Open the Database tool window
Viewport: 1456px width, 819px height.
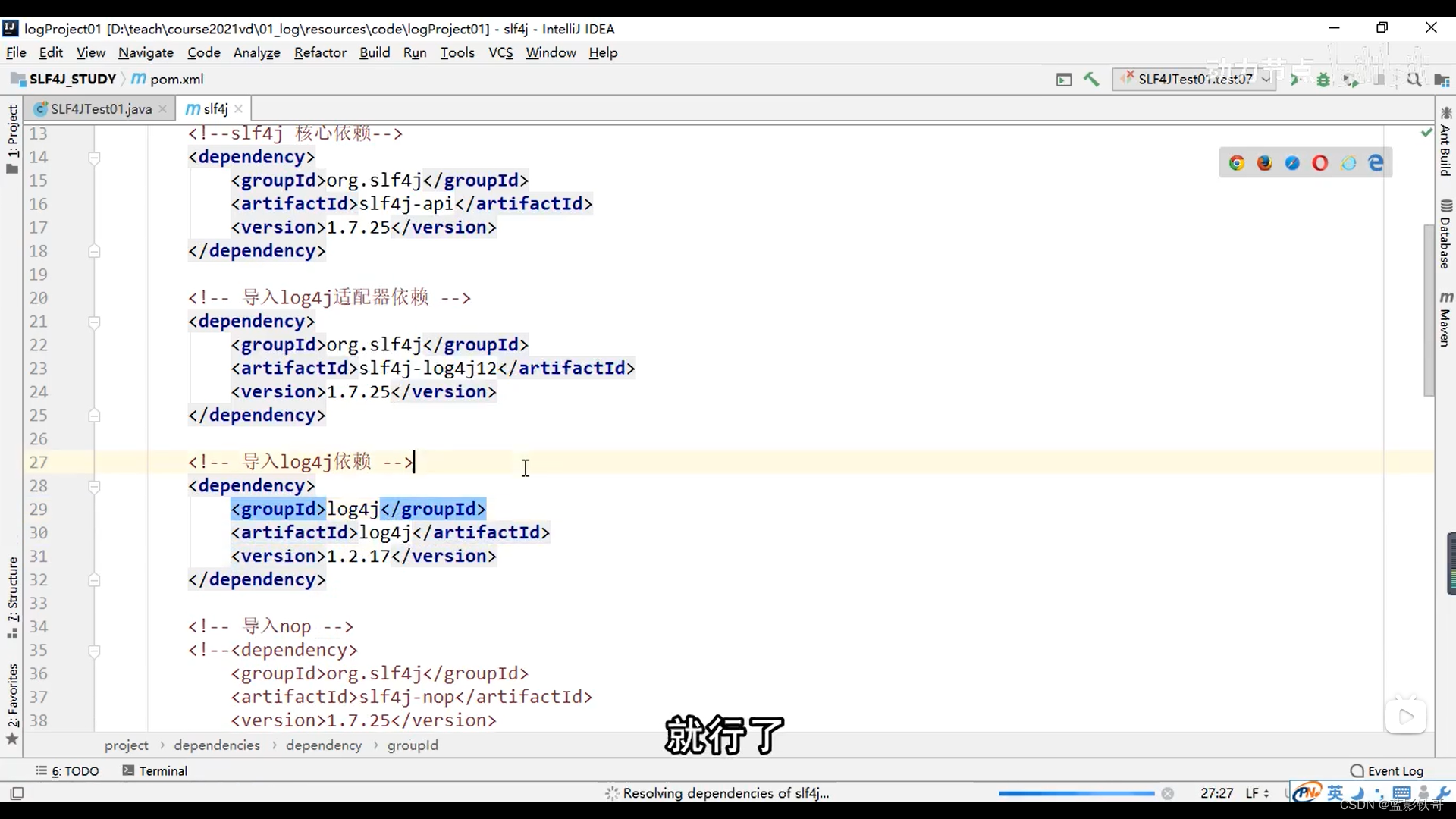click(x=1445, y=234)
